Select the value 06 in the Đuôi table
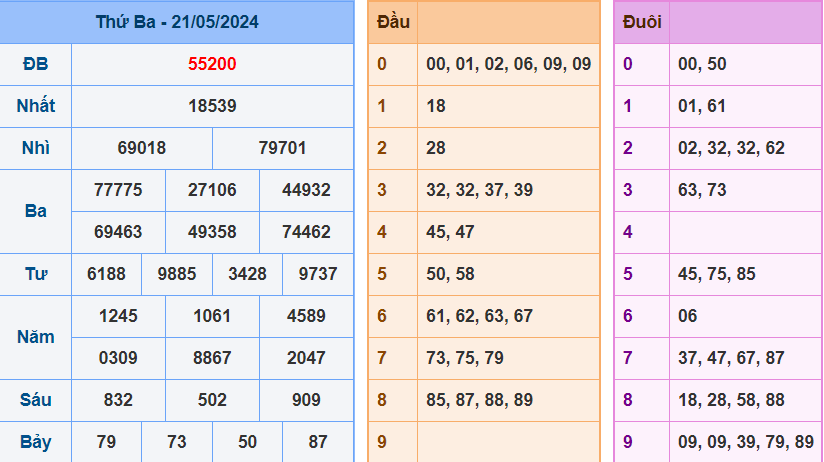This screenshot has height=462, width=824. pyautogui.click(x=688, y=316)
